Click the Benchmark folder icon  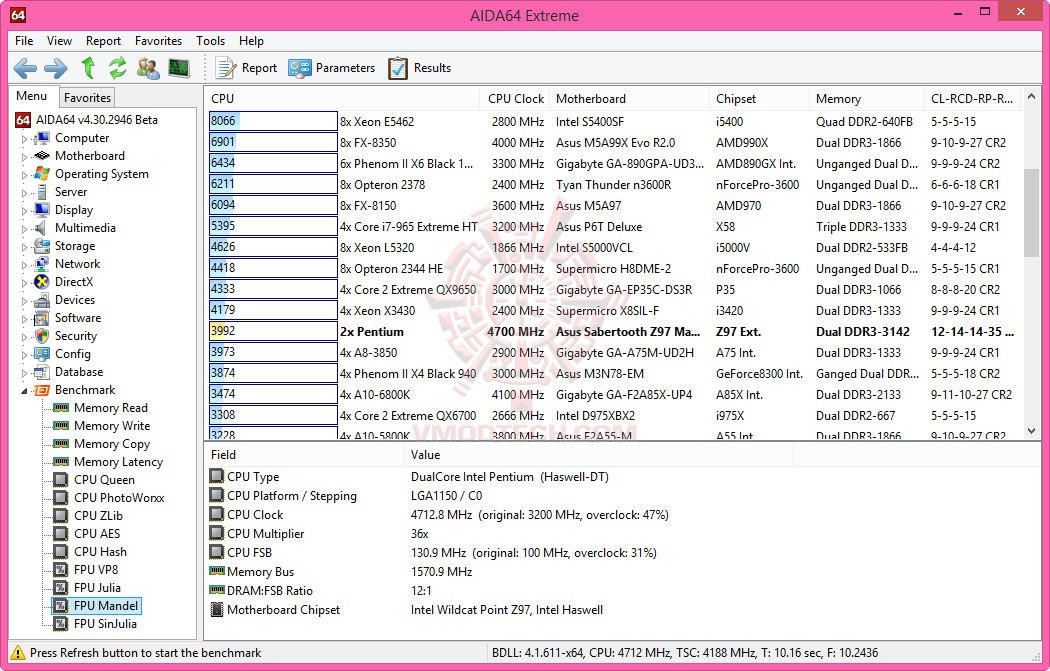[42, 390]
